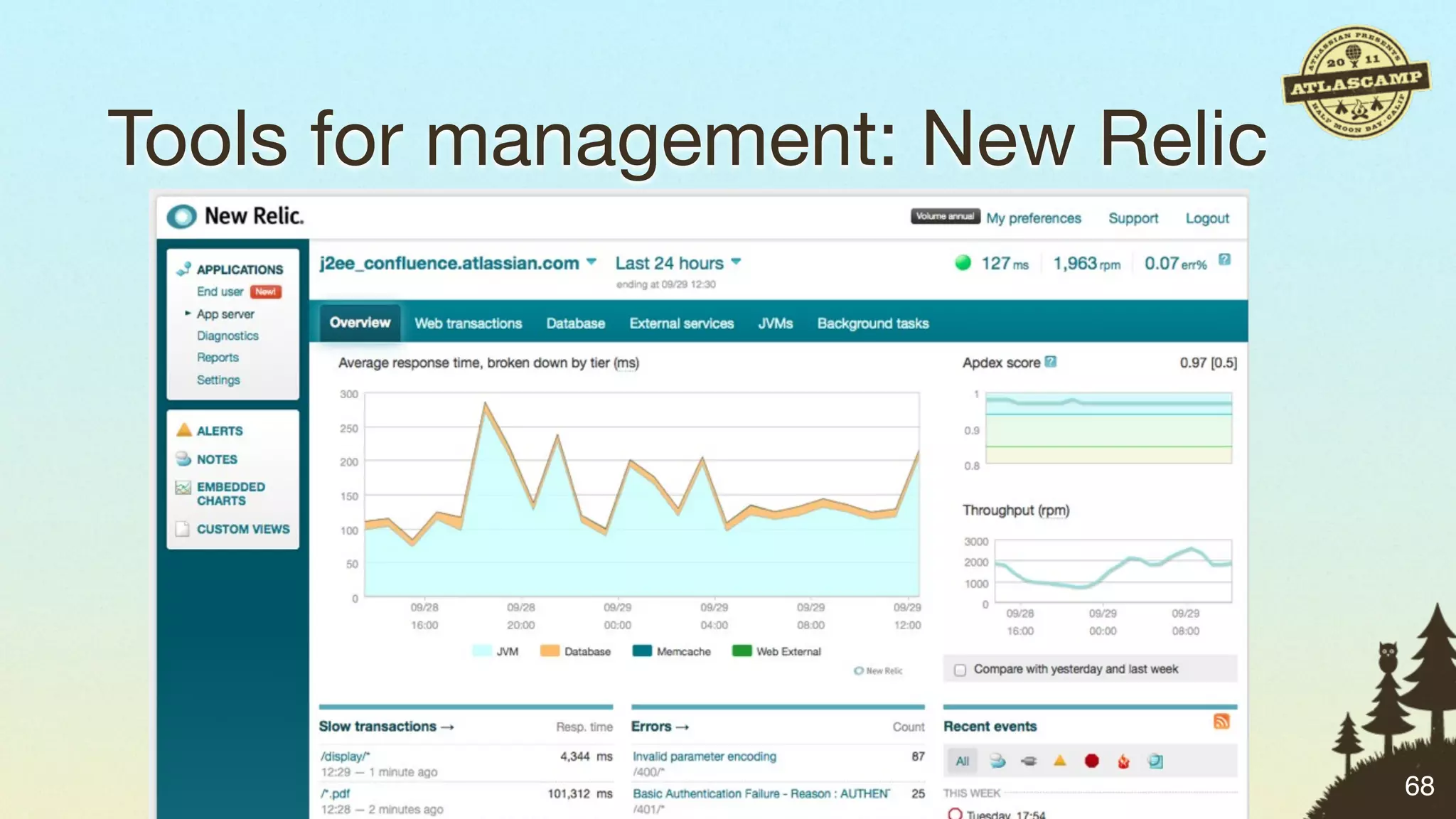Toggle Database legend color swatch
Image resolution: width=1456 pixels, height=819 pixels.
coord(550,651)
